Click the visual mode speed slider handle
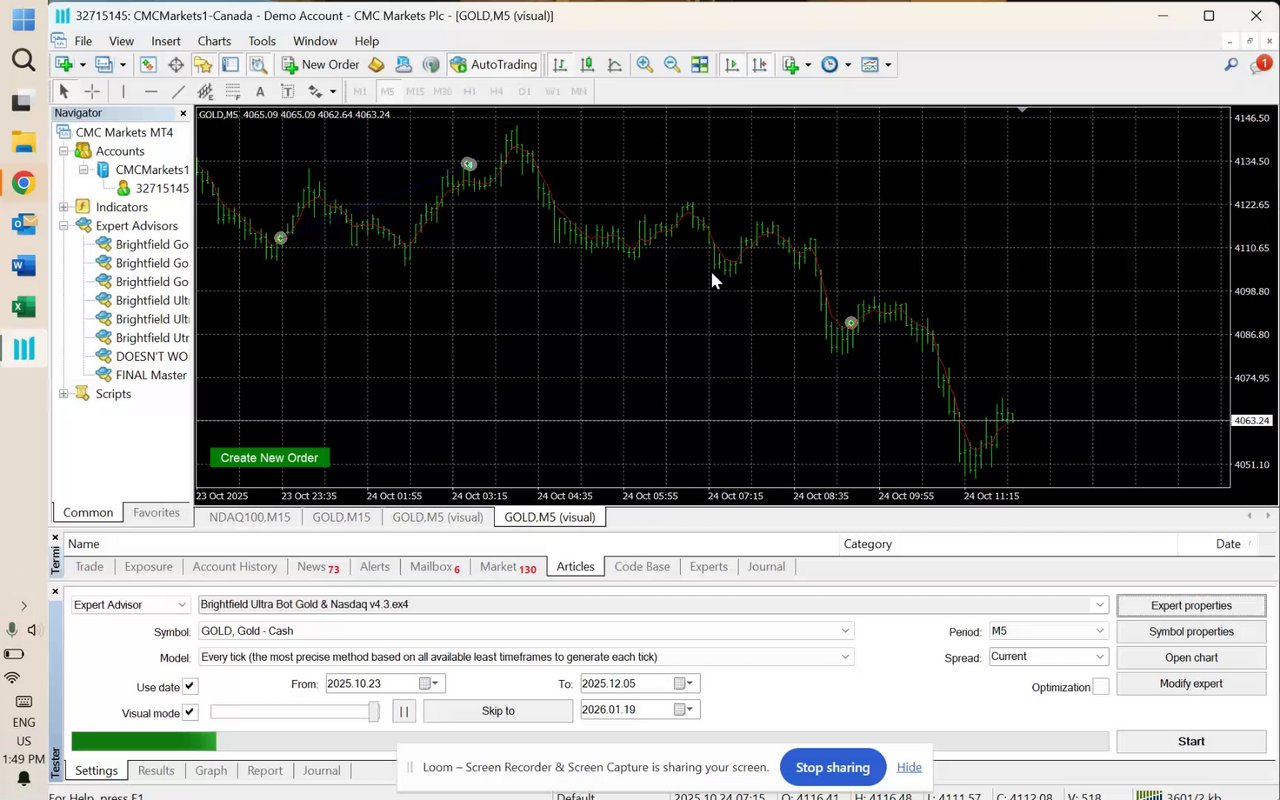 [x=374, y=711]
